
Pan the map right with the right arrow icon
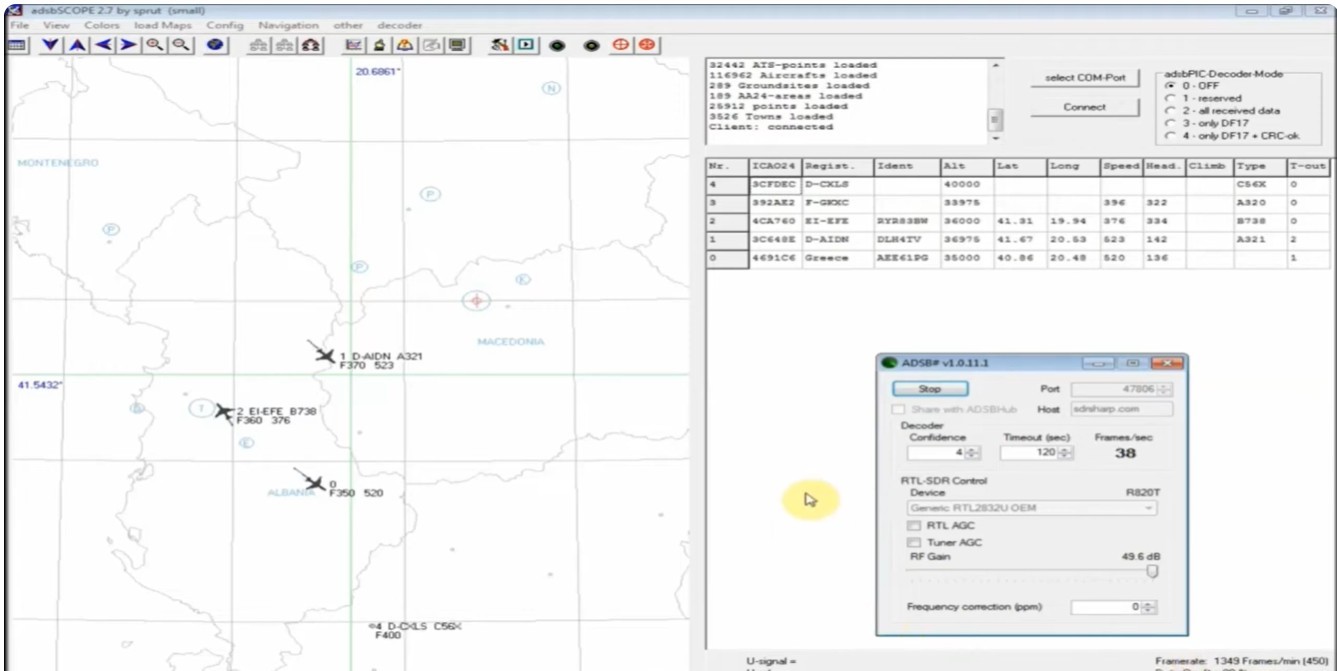click(129, 45)
